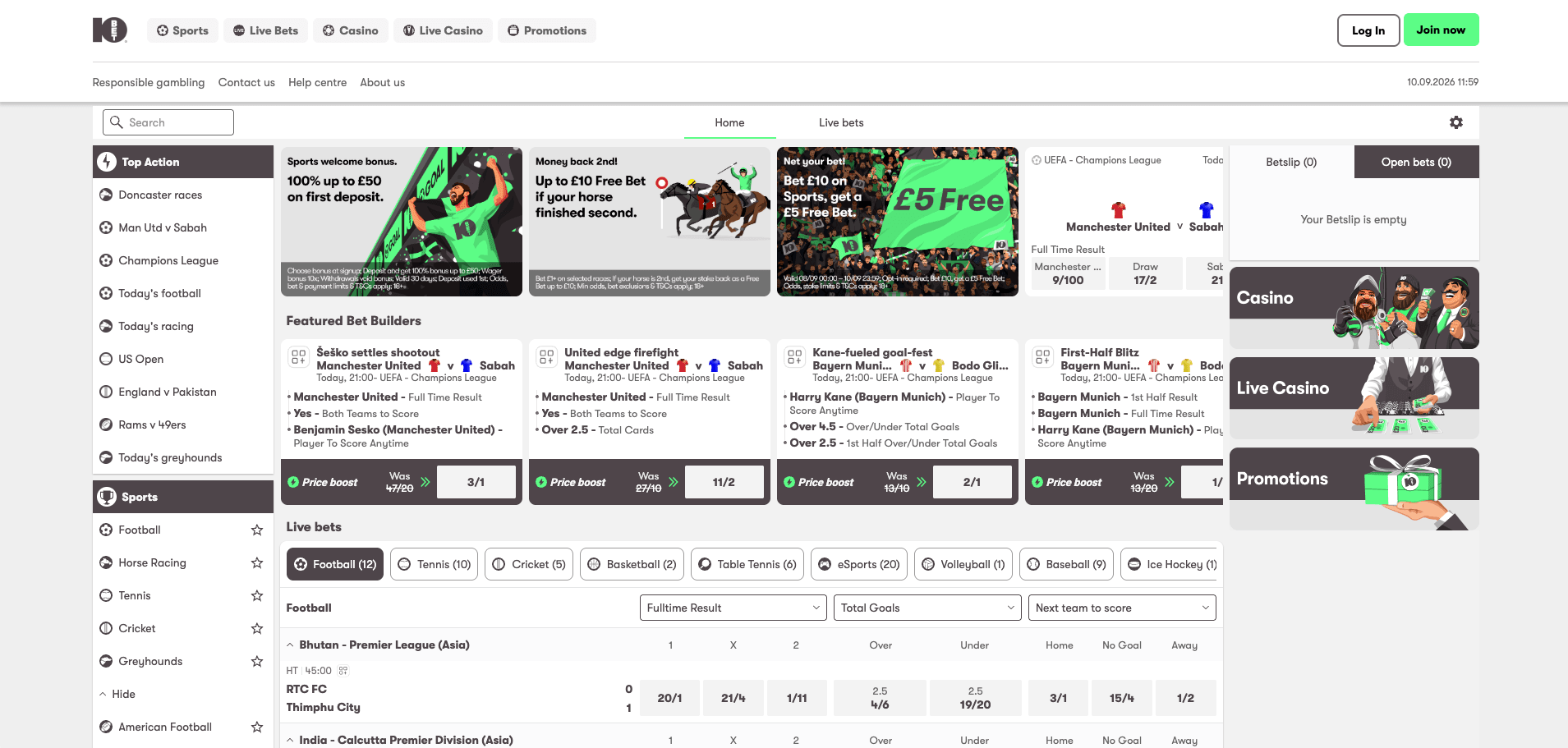Screen dimensions: 1568x748
Task: Click the Top Action lightning icon
Action: coord(107,162)
